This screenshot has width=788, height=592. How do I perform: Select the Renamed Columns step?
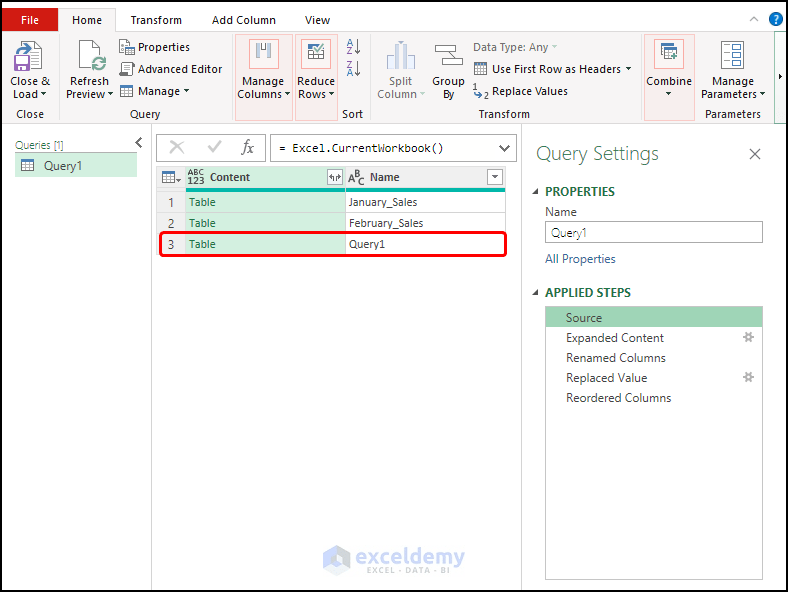pos(654,358)
